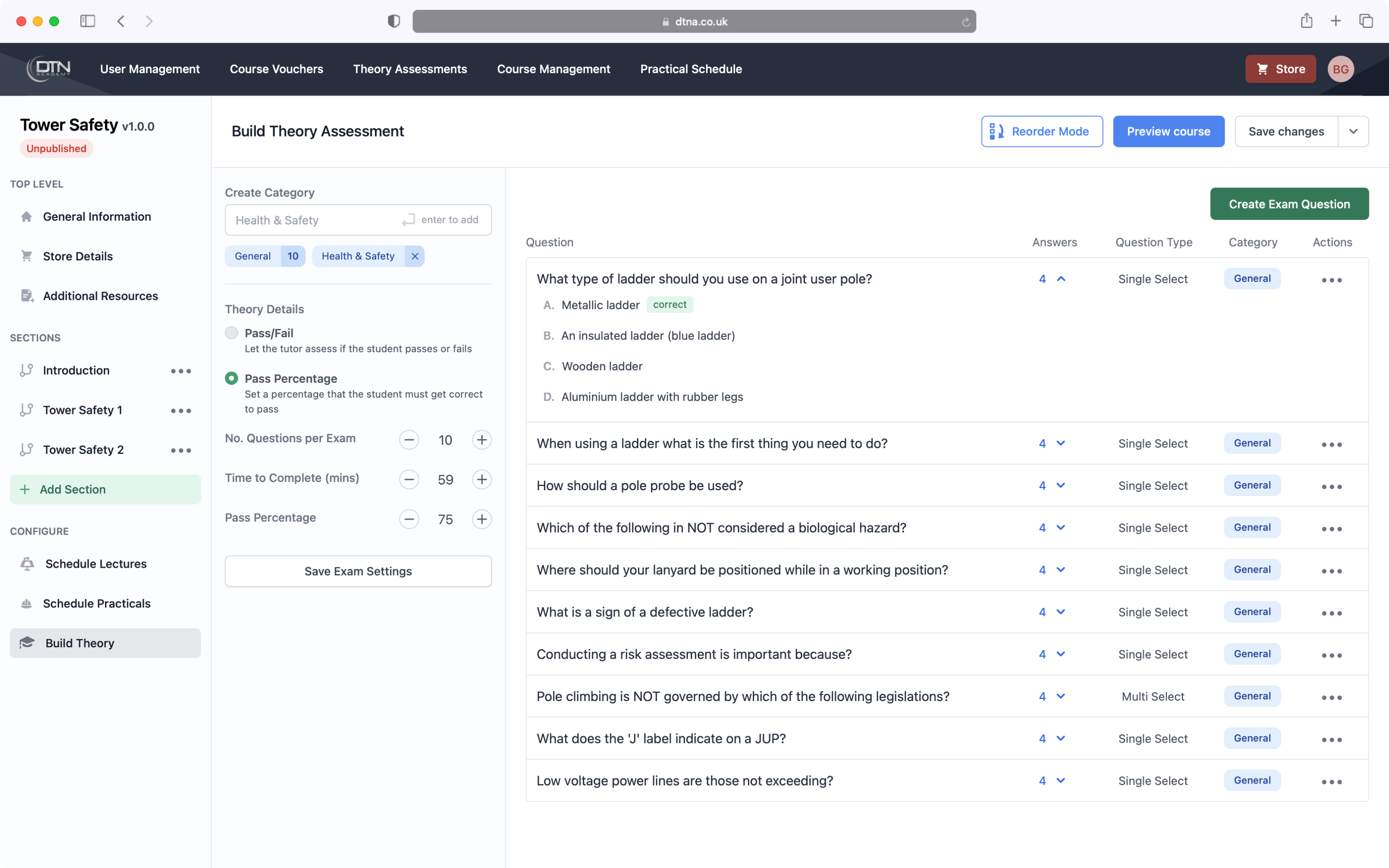The image size is (1389, 868).
Task: Click the Schedule Practicals icon
Action: click(26, 603)
